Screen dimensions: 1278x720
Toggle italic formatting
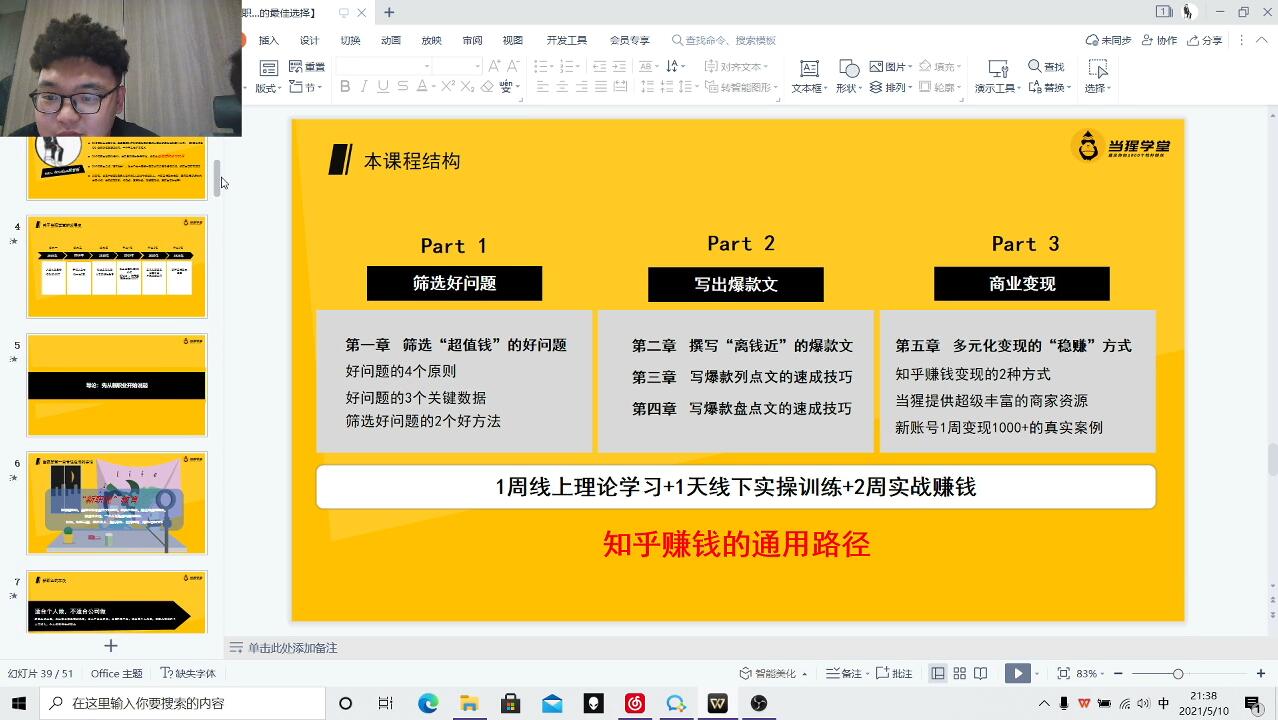[364, 87]
